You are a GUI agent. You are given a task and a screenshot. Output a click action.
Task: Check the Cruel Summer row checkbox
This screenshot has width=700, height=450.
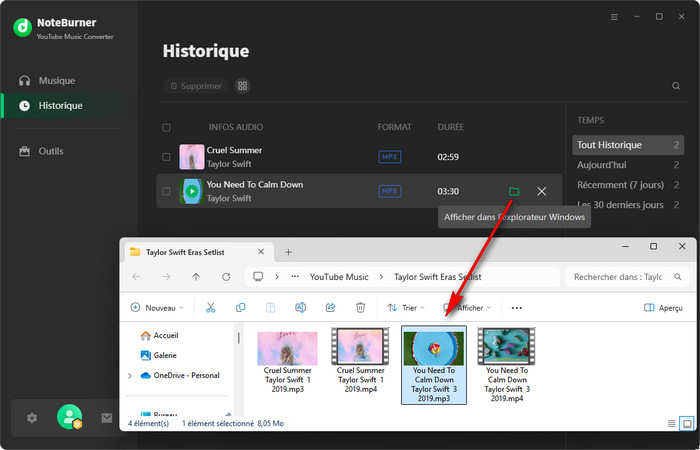166,157
